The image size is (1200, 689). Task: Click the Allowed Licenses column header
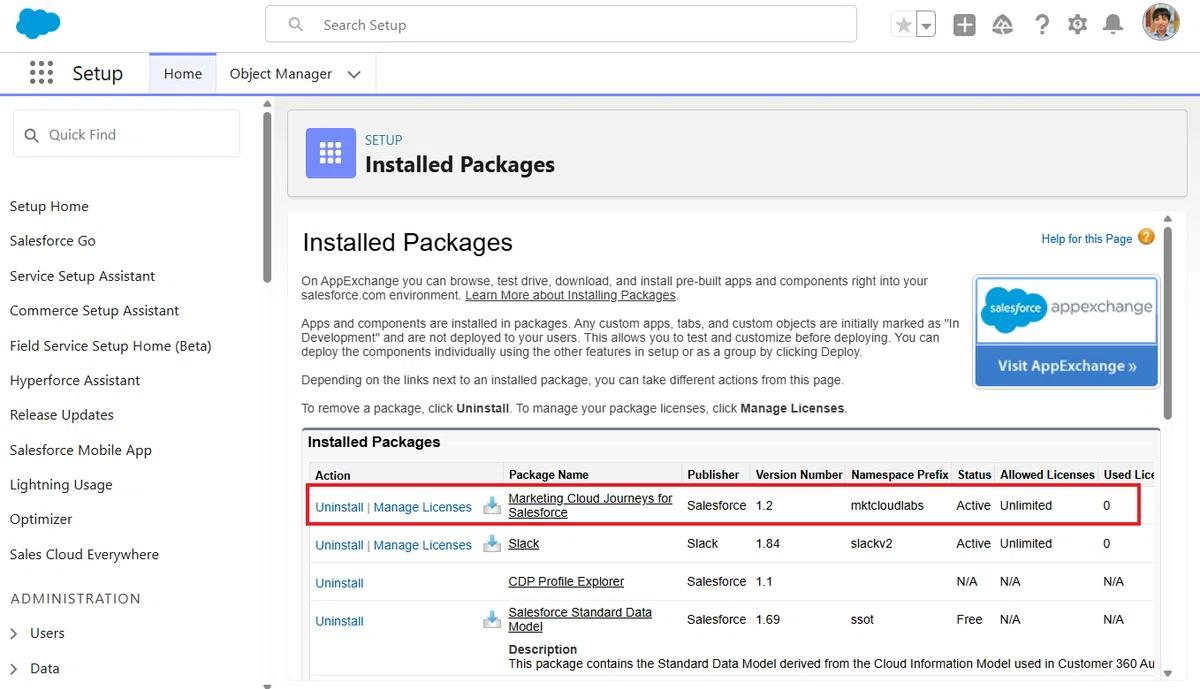pyautogui.click(x=1047, y=475)
